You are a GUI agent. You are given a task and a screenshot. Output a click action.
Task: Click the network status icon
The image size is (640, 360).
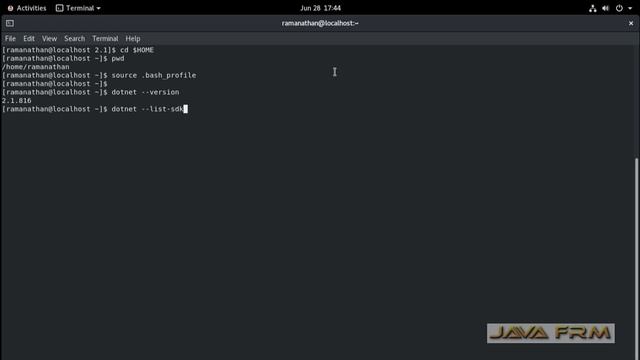pyautogui.click(x=592, y=8)
